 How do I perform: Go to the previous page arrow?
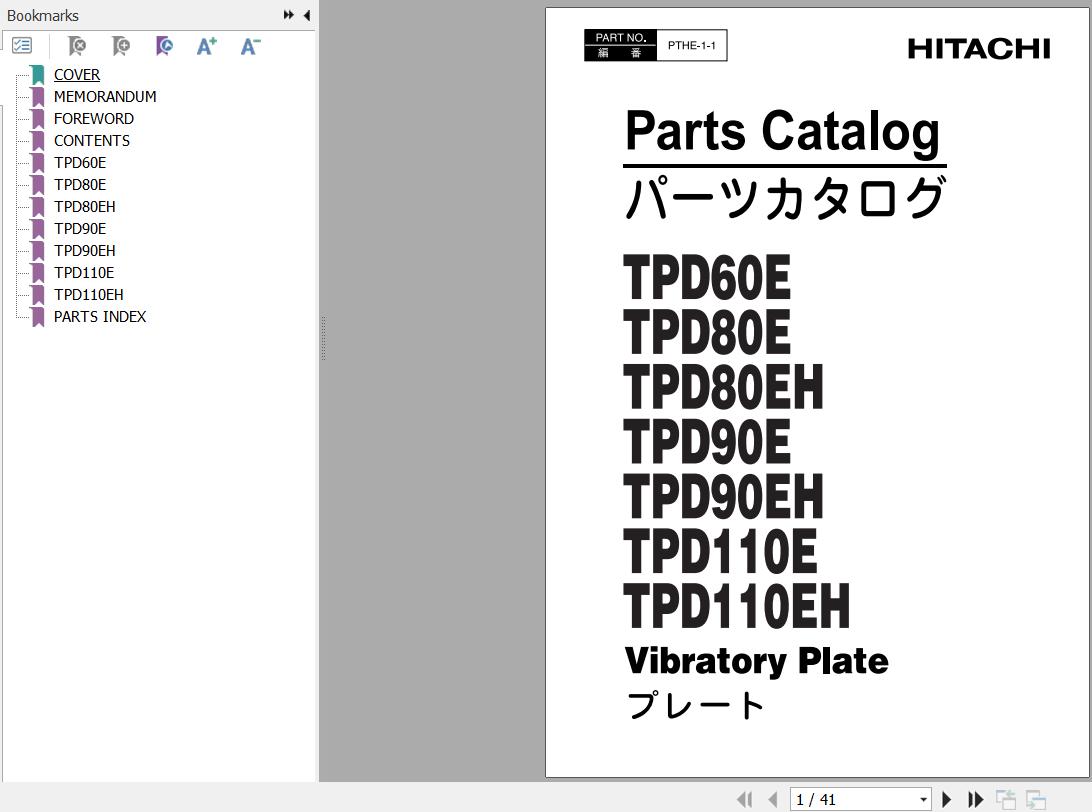[x=772, y=799]
